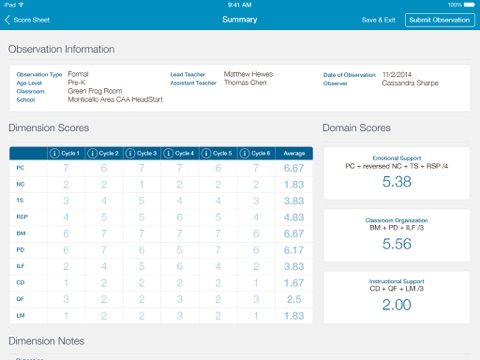Open info icon for Cycle 5
The image size is (480, 360).
click(x=206, y=153)
